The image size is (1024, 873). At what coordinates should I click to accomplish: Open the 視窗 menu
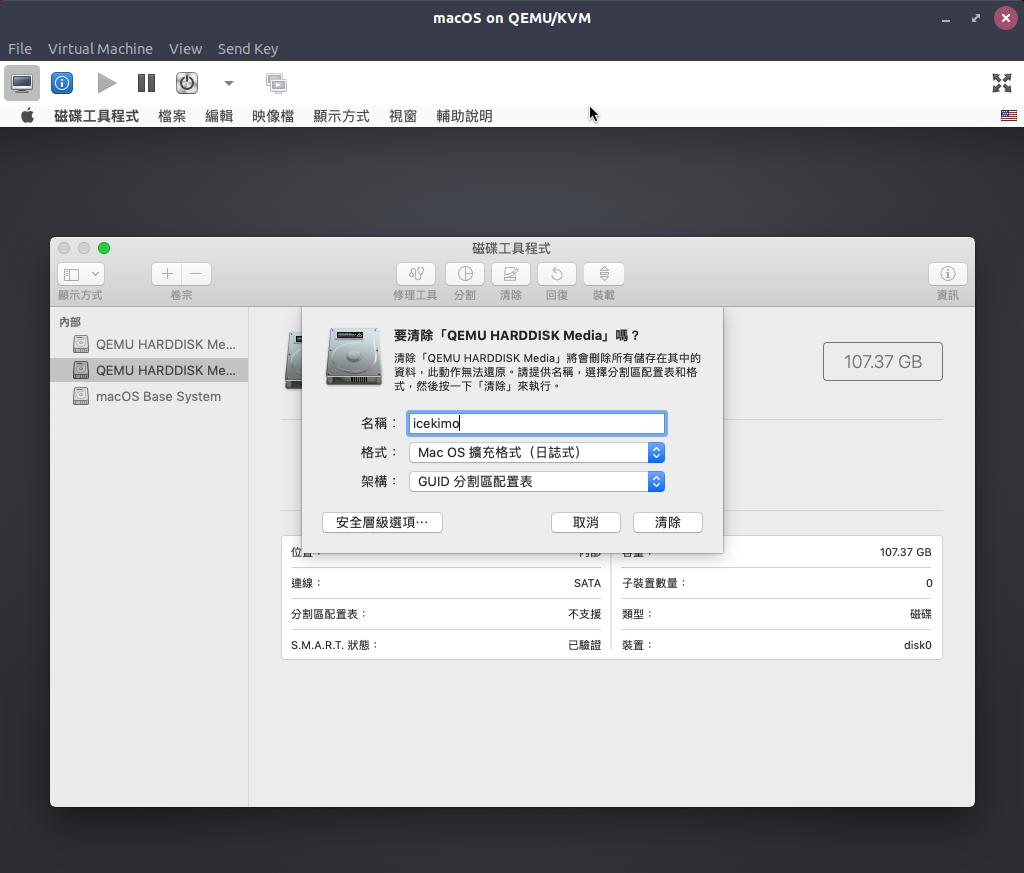tap(403, 116)
